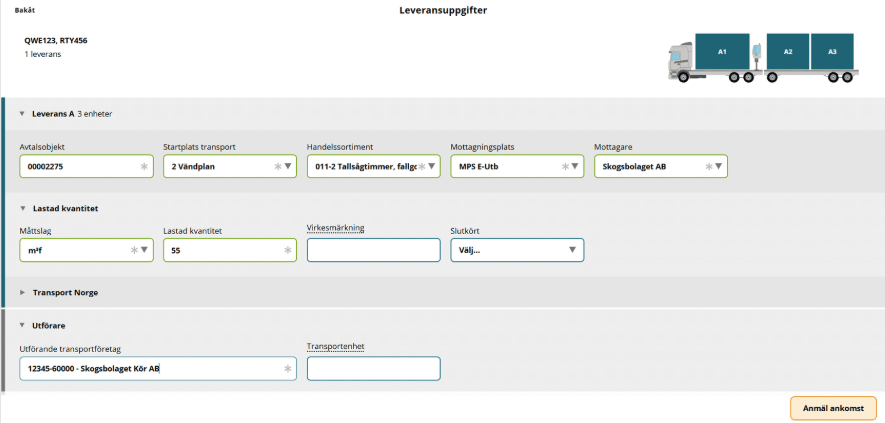Click the asterisk icon in the Utförande transportföretag field
Screen dimensions: 885x423
coord(287,369)
